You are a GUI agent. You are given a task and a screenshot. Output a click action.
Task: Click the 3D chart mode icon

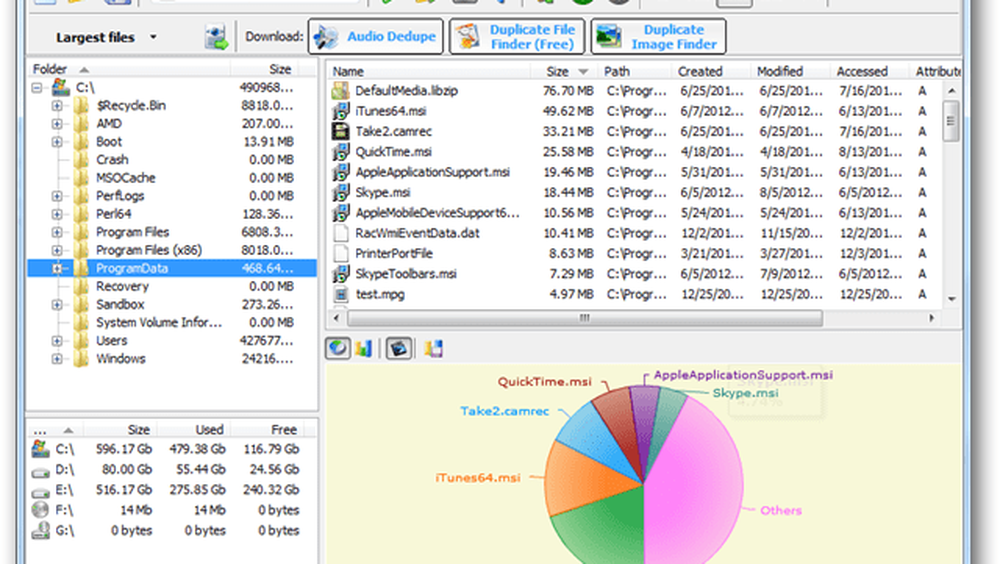click(x=397, y=348)
